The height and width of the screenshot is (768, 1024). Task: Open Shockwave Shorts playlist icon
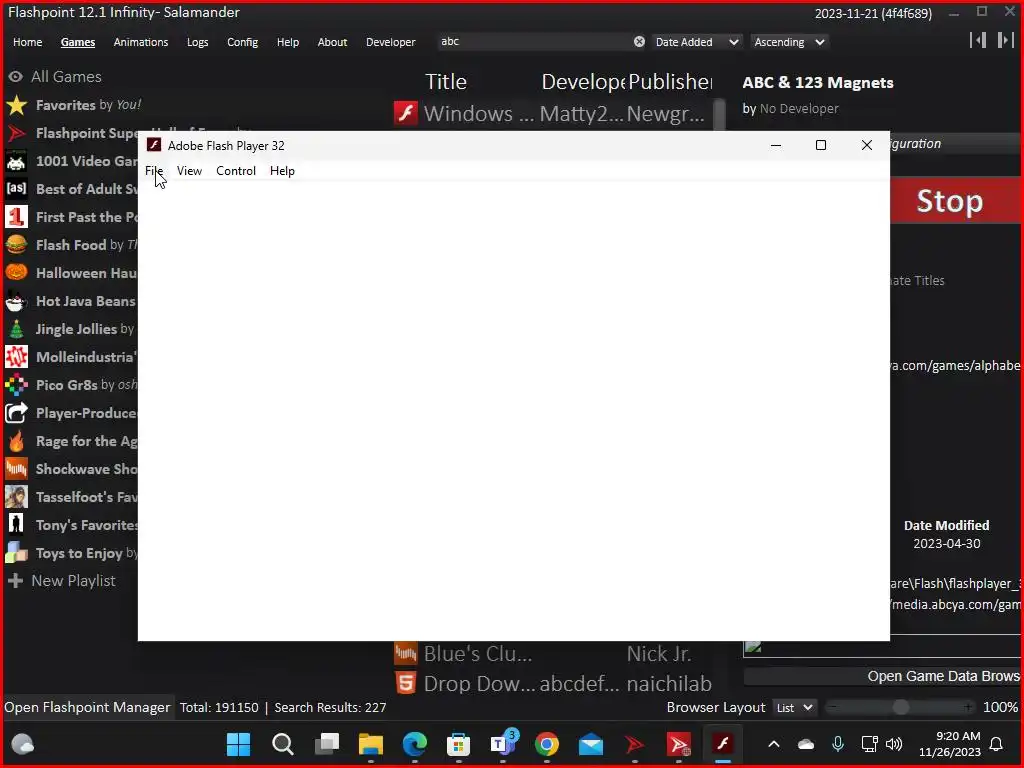16,469
